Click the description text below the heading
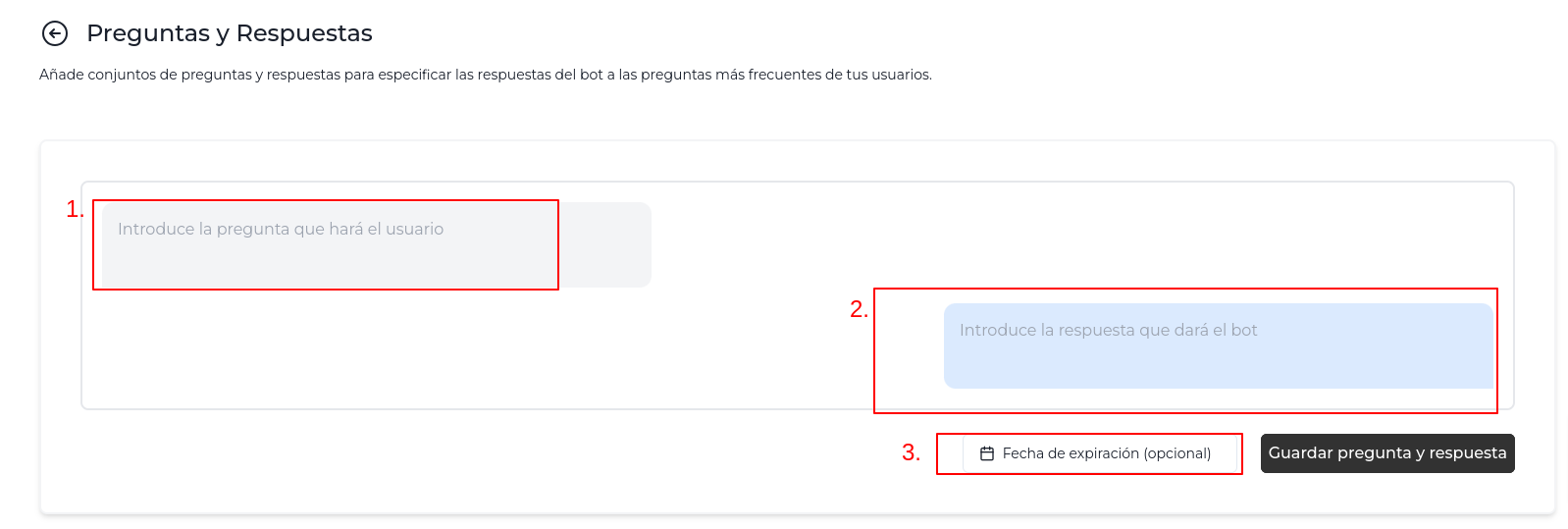The image size is (1568, 529). click(x=485, y=75)
